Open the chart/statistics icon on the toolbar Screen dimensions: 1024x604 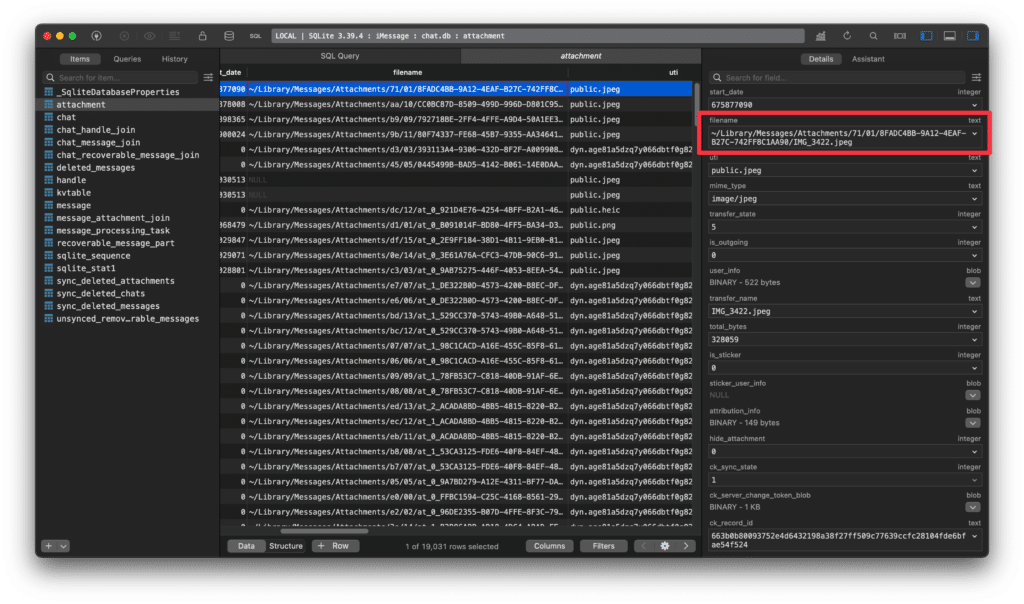821,33
